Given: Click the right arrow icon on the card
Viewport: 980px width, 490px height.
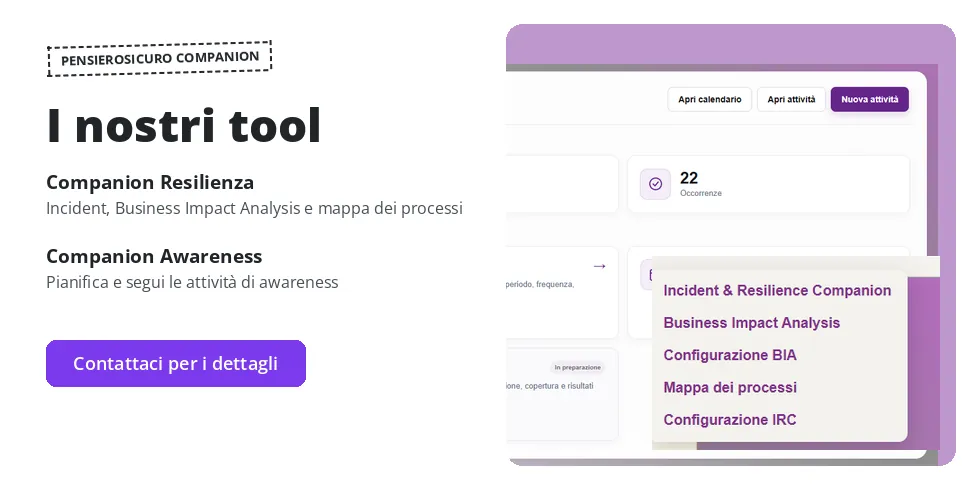Looking at the screenshot, I should [x=599, y=266].
